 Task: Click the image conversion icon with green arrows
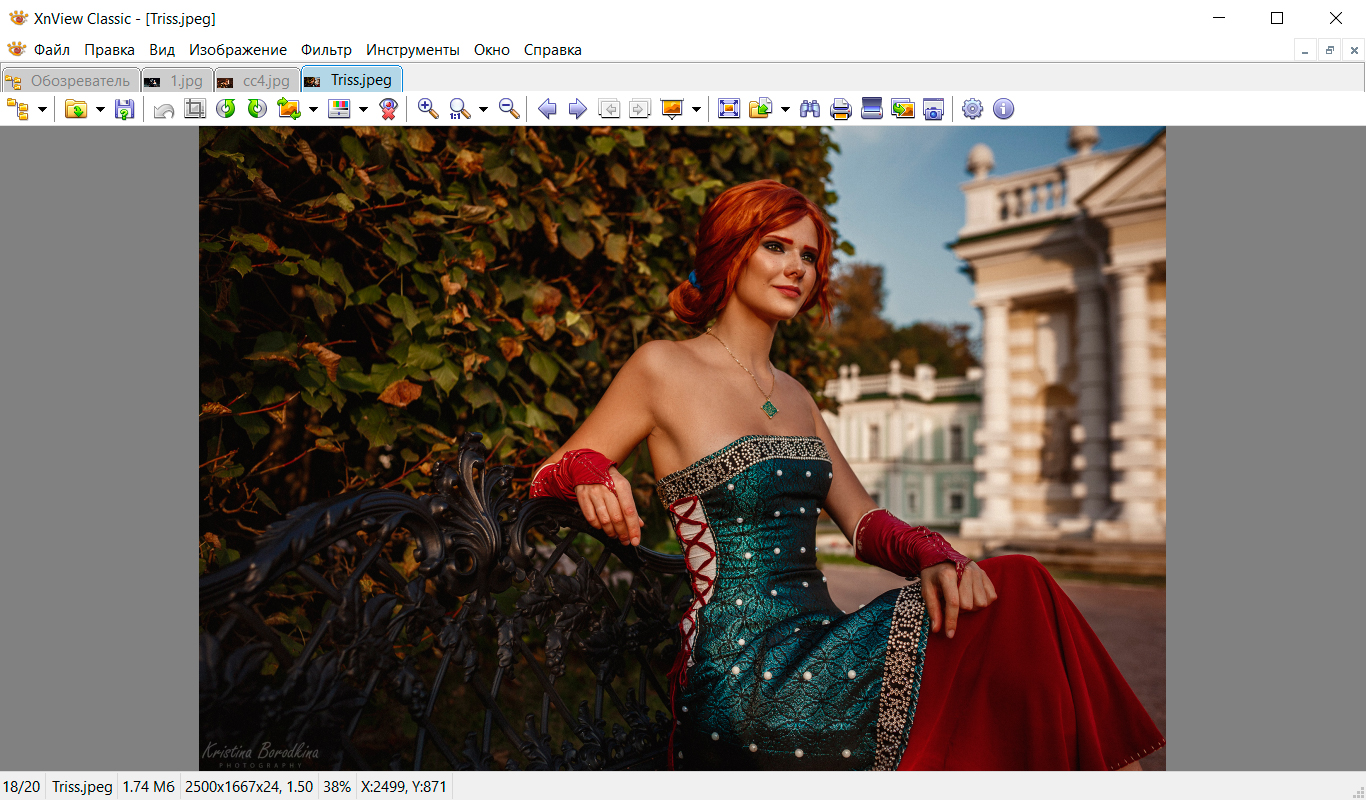[x=290, y=109]
